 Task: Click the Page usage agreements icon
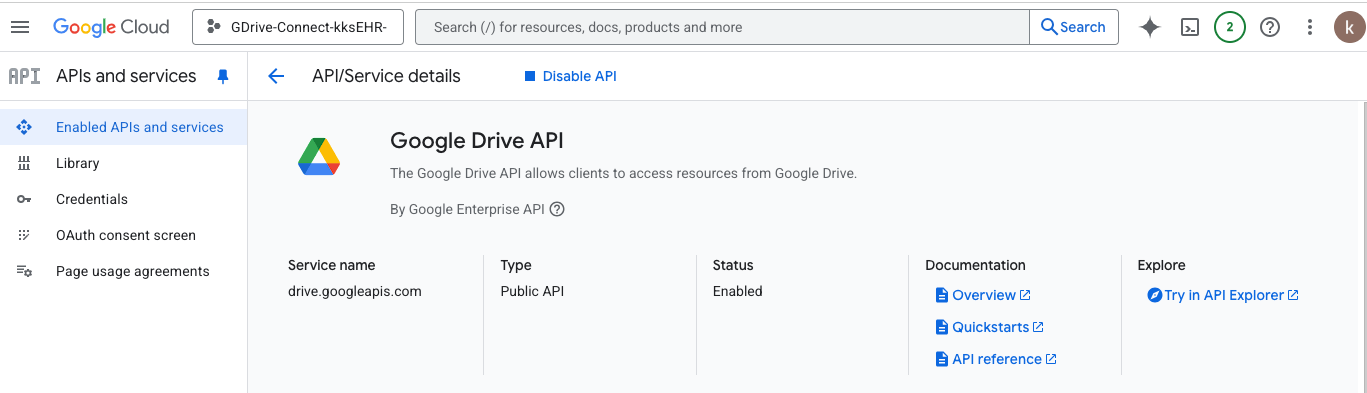coord(24,271)
